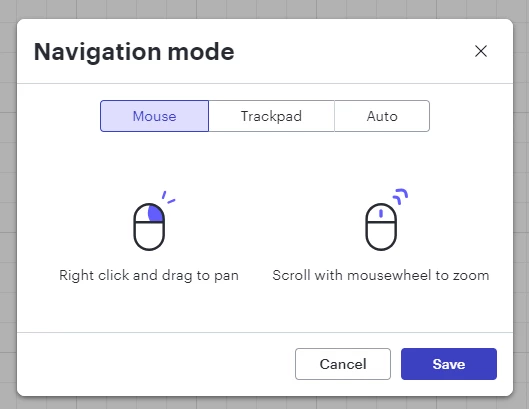
Task: Click the right-click pan mouse icon
Action: [154, 220]
